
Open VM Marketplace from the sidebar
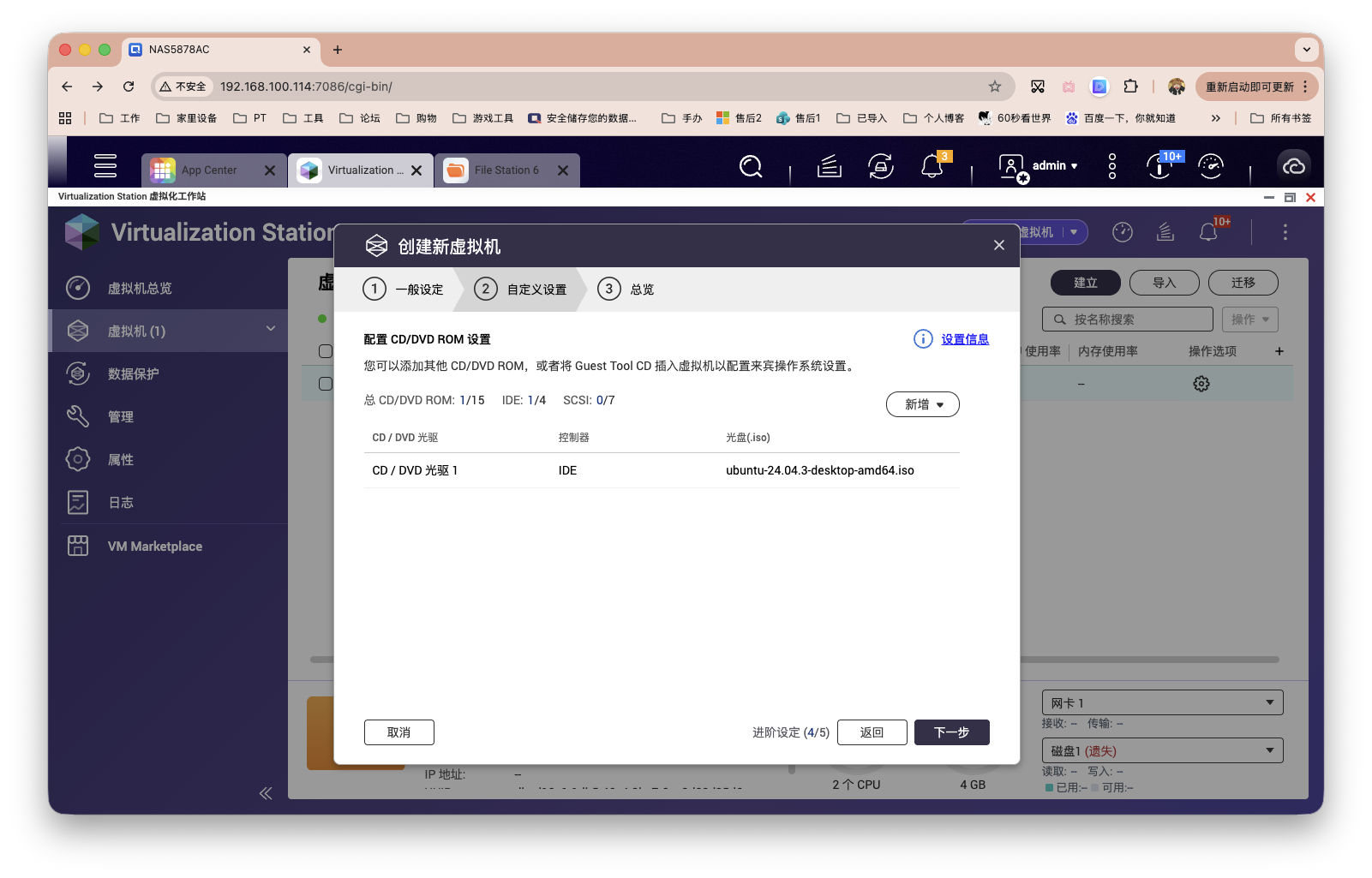(154, 546)
